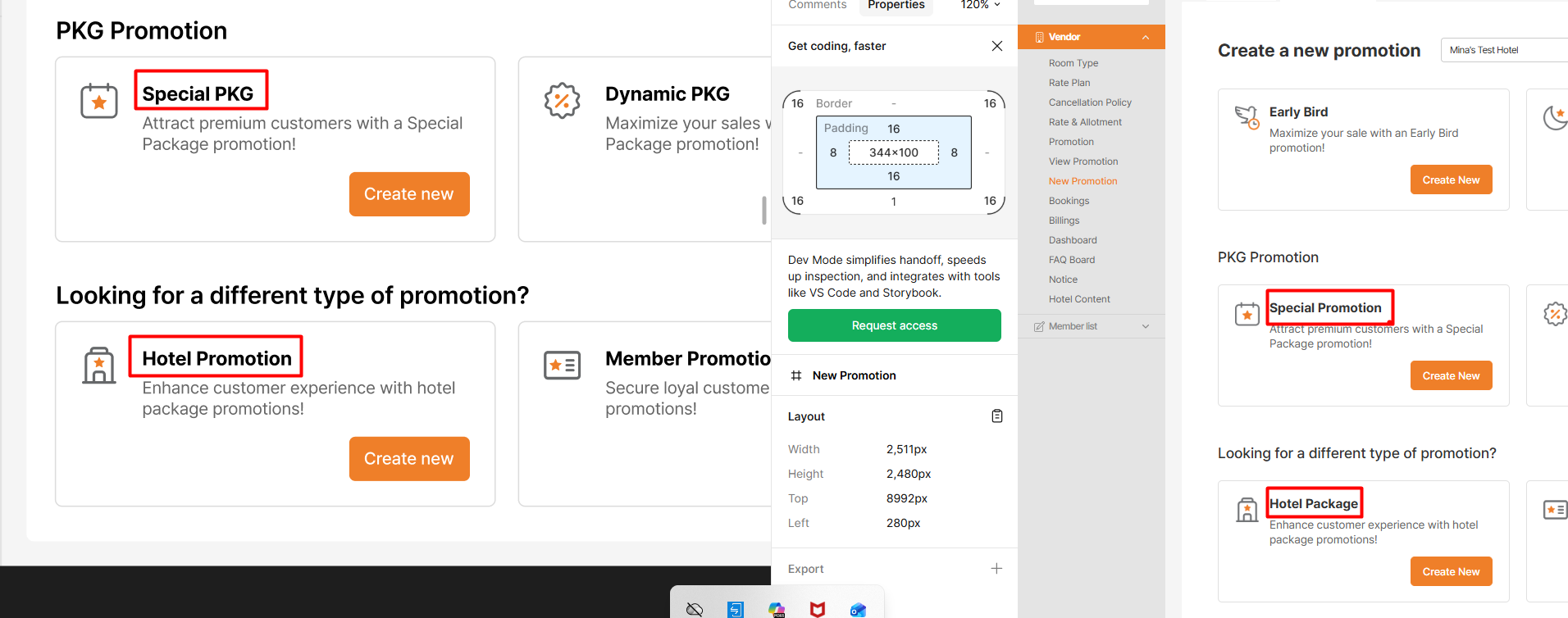Screen dimensions: 1568x618
Task: Expand the Member list sidebar section
Action: click(x=1146, y=326)
